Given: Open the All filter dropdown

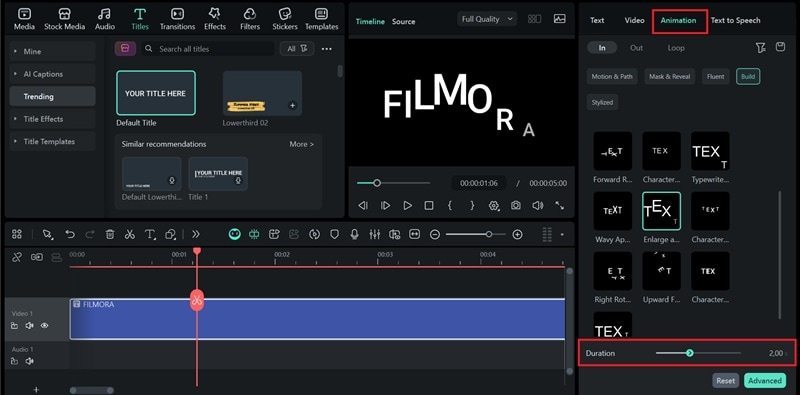Looking at the screenshot, I should coord(297,48).
